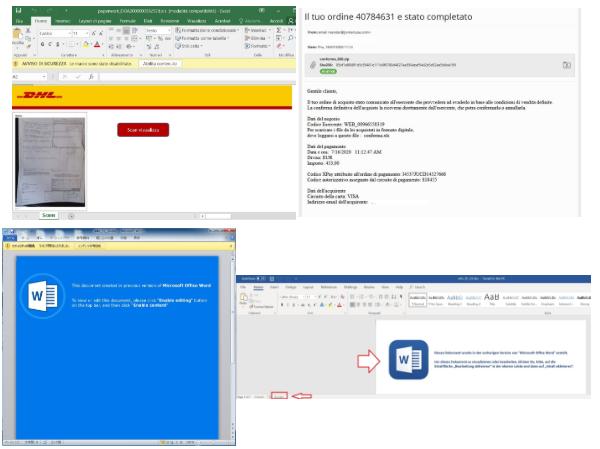Image resolution: width=600 pixels, height=449 pixels.
Task: Click the red font color A in German Word
Action: coord(339,305)
